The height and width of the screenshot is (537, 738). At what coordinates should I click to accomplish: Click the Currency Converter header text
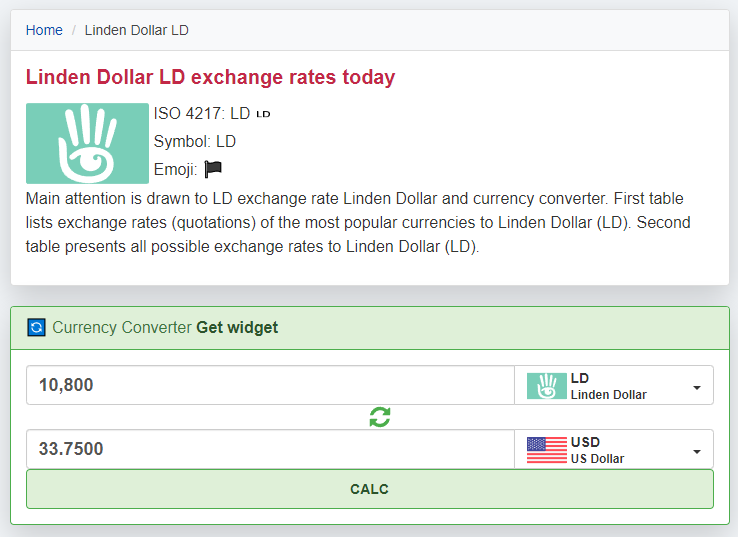[122, 327]
